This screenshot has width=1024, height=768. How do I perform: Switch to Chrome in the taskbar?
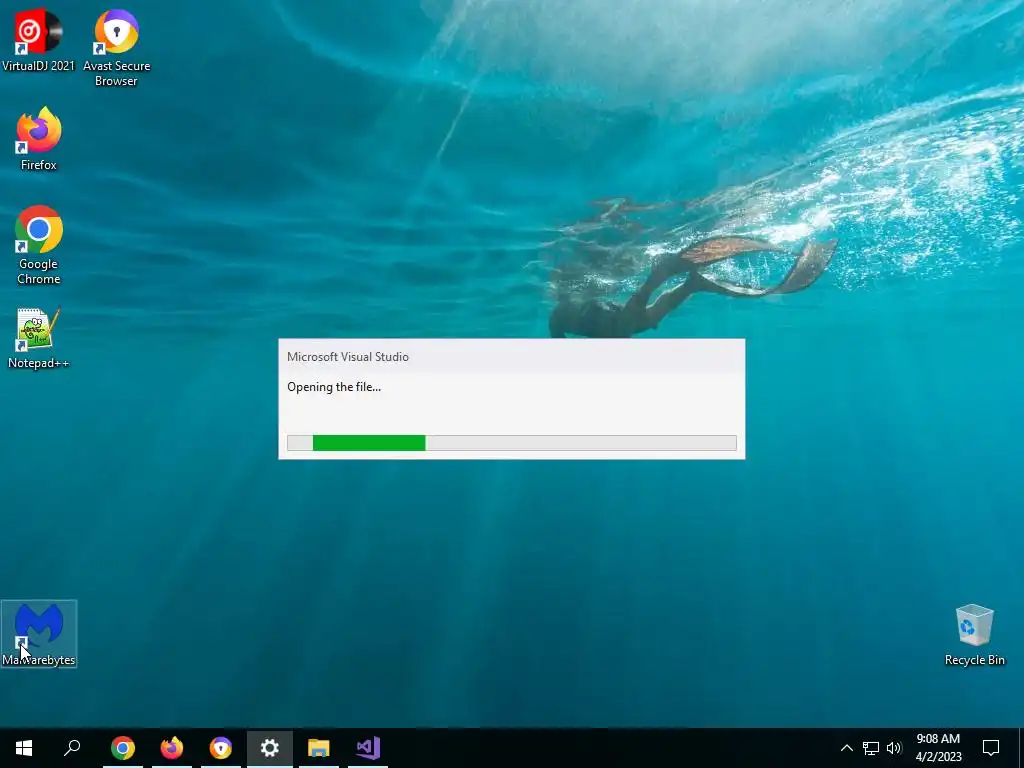[123, 748]
